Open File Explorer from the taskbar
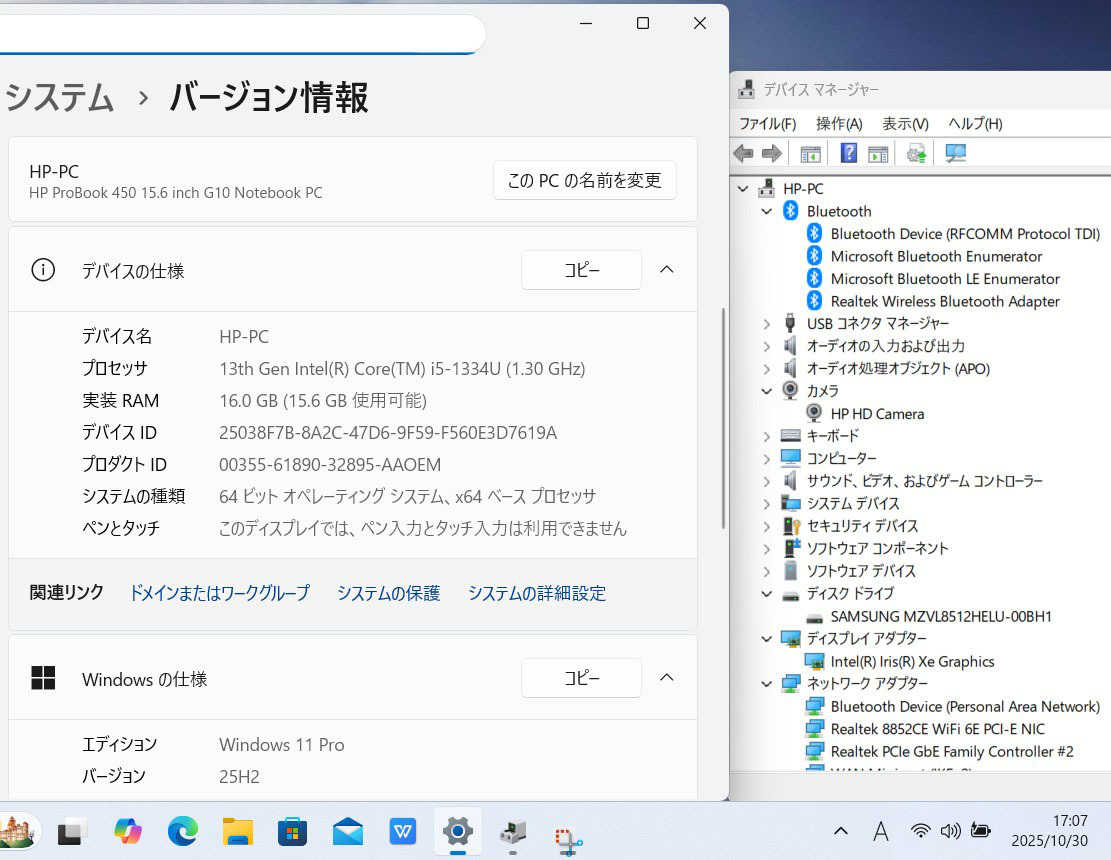1111x860 pixels. (x=237, y=830)
